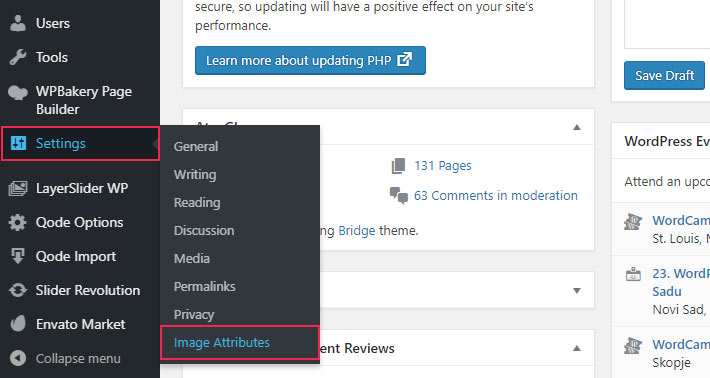Open WordCamp Skopje event link
Viewport: 710px width, 378px height.
[681, 345]
